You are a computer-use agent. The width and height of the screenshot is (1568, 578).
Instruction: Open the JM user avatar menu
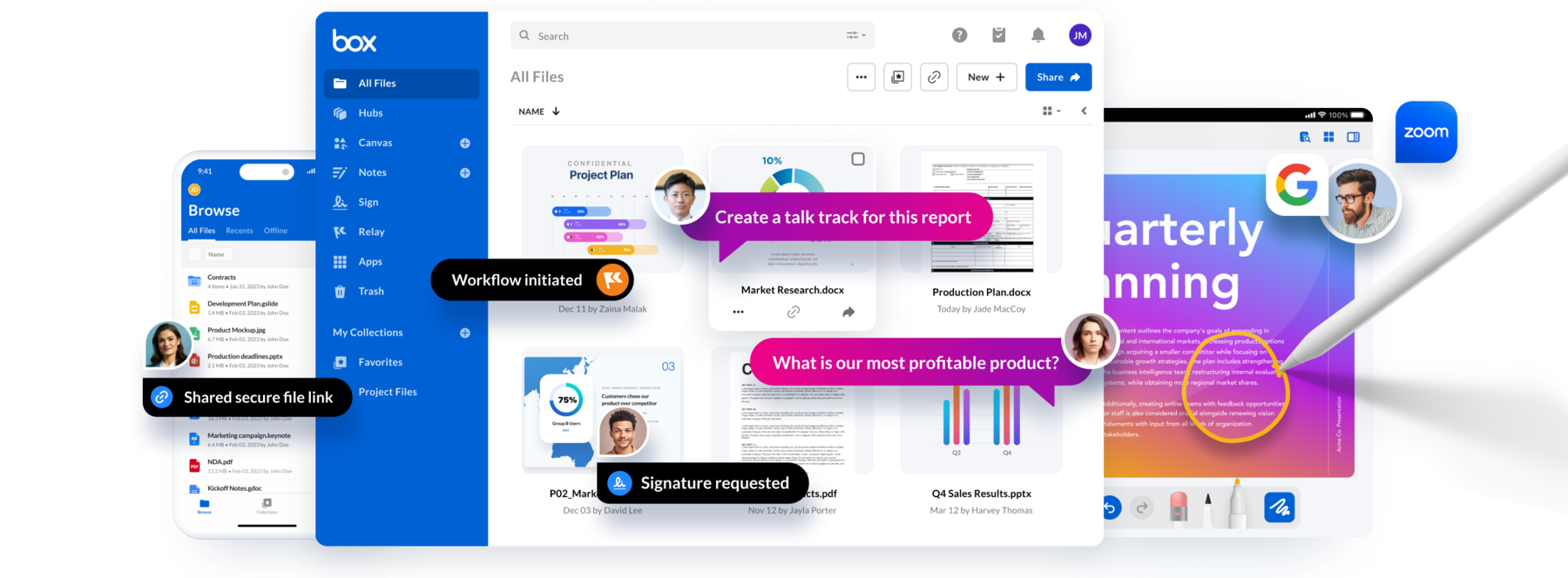pos(1079,35)
